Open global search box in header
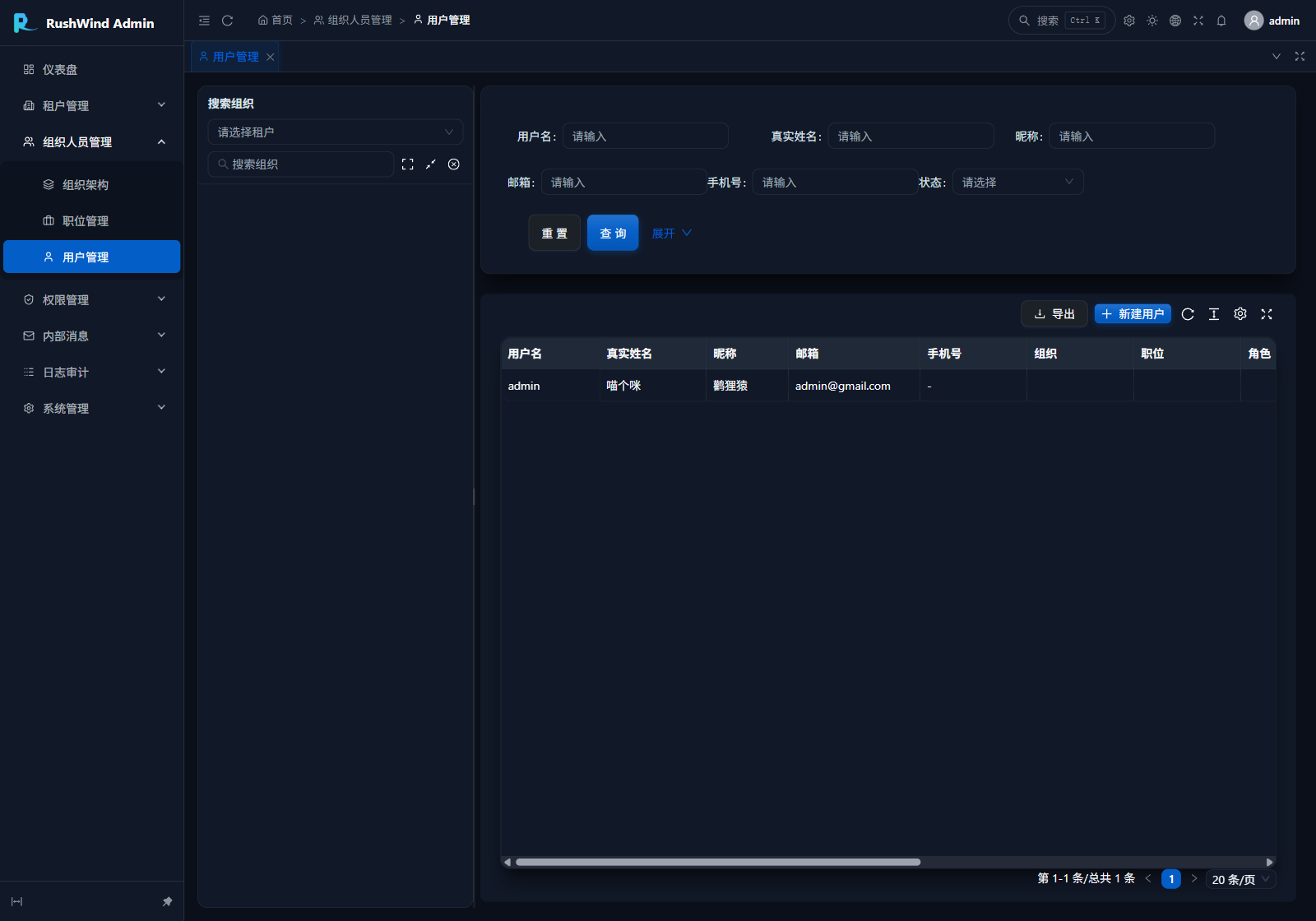Screen dimensions: 1316x921 tap(1062, 21)
